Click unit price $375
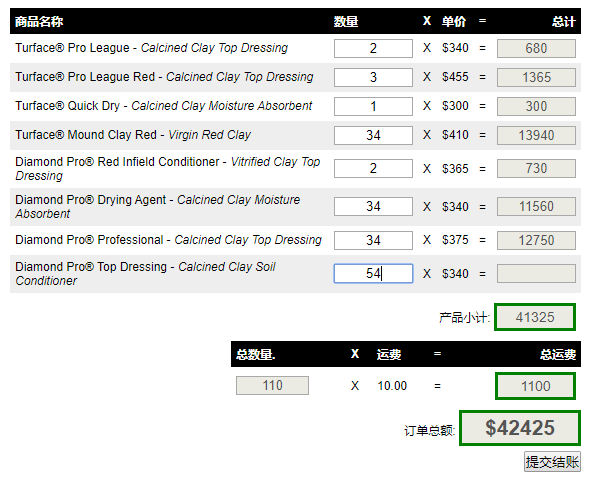This screenshot has width=589, height=483. click(x=455, y=240)
